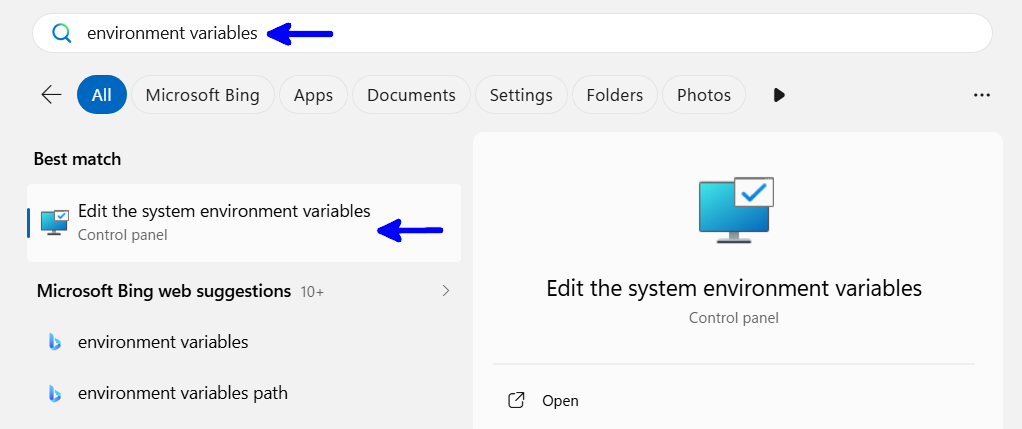
Task: Expand Microsoft Bing web suggestions chevron
Action: [x=446, y=291]
